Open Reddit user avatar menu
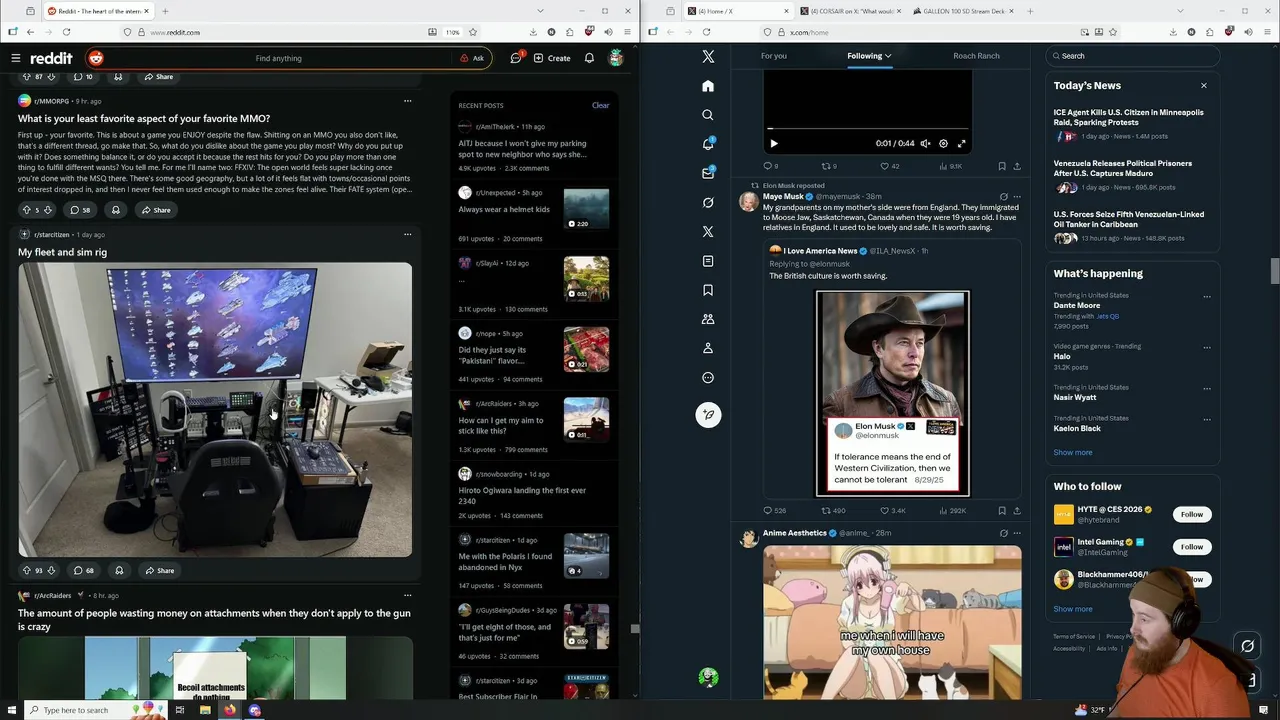1280x720 pixels. click(x=616, y=58)
